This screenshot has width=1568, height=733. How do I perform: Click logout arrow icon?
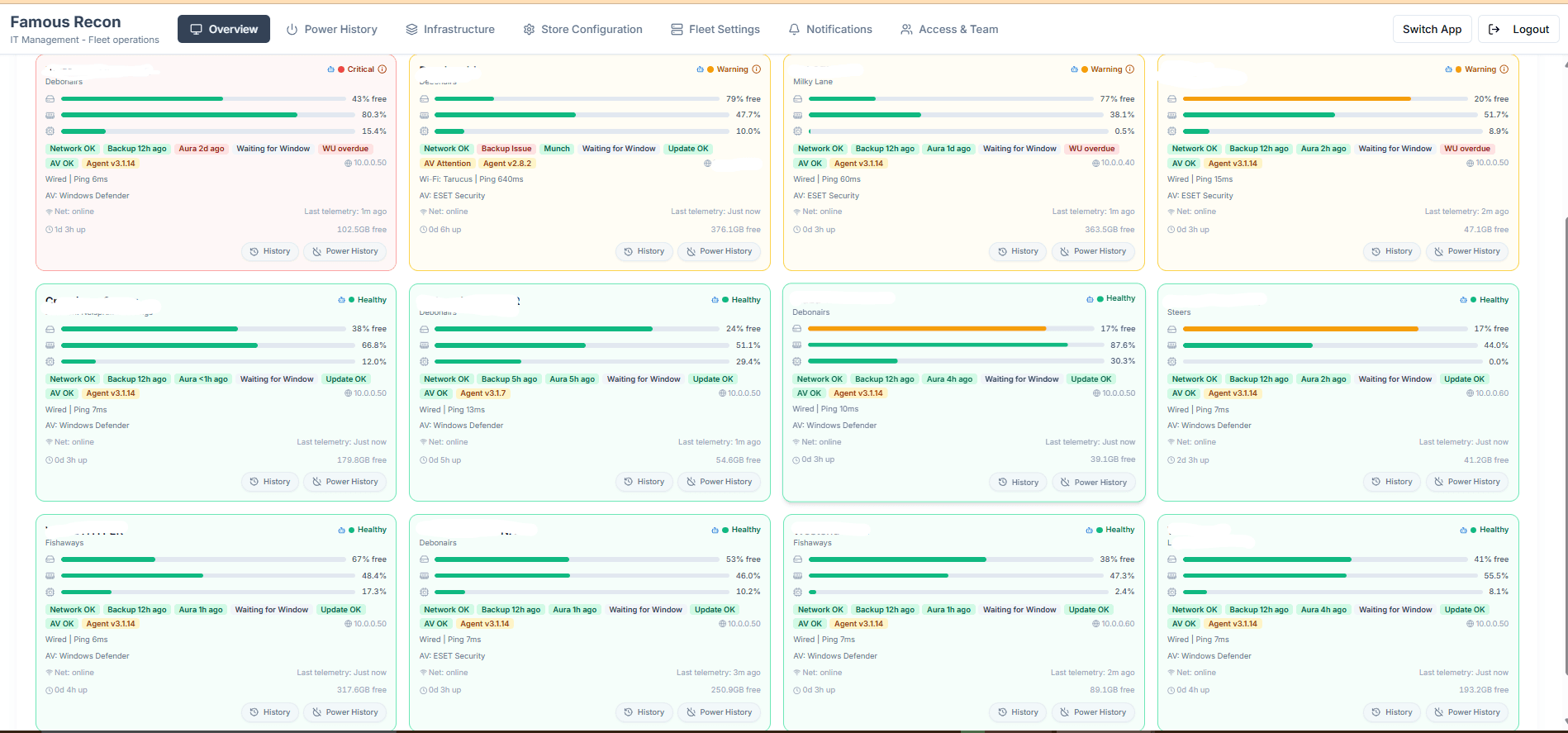click(x=1494, y=29)
